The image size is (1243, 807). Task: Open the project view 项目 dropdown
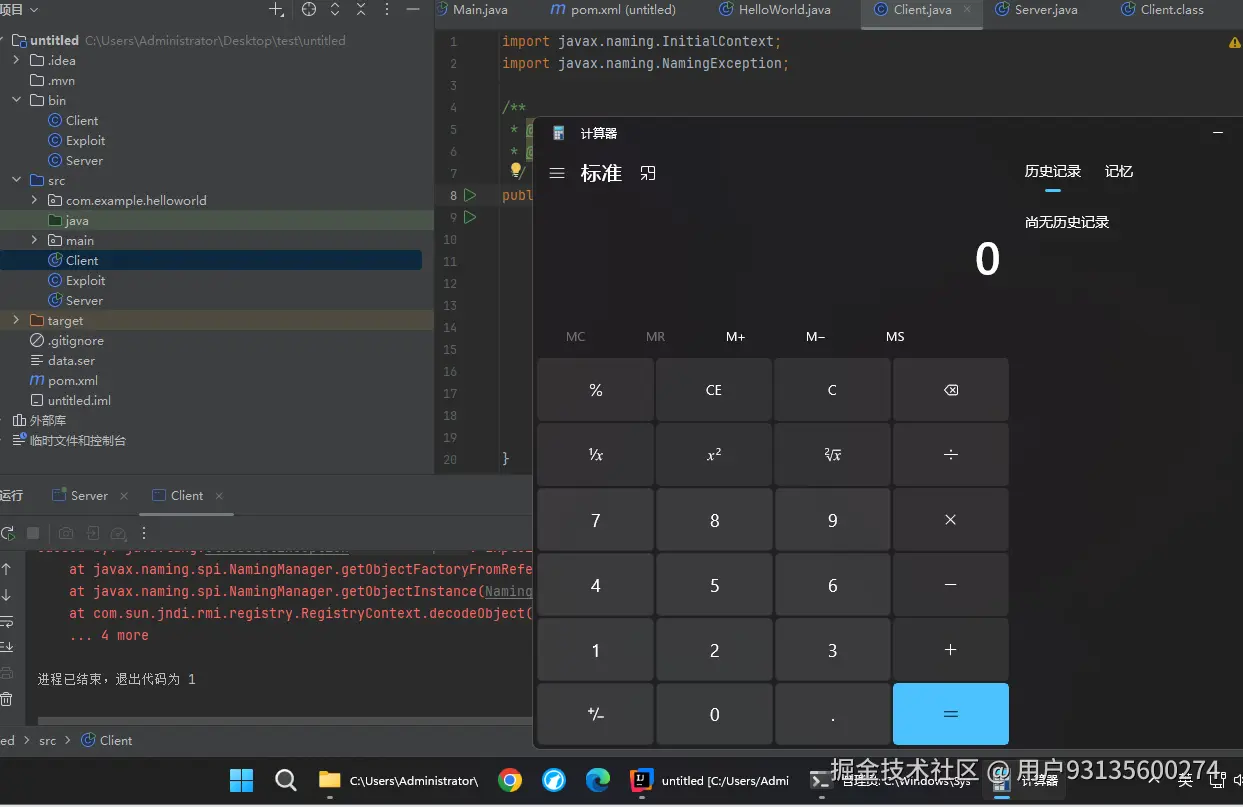(19, 9)
